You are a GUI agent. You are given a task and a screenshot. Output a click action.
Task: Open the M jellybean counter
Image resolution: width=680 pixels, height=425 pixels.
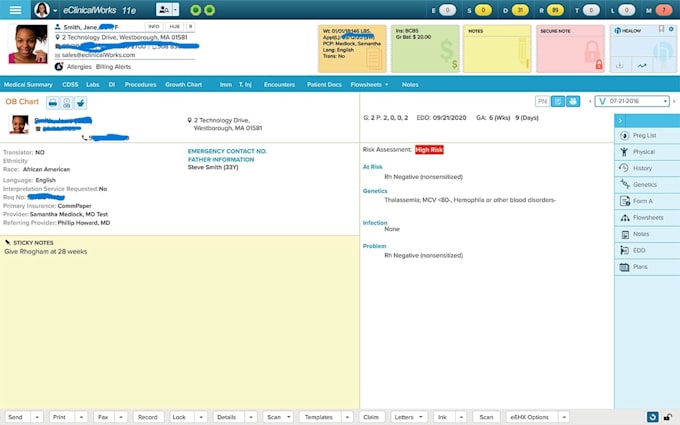click(x=664, y=10)
